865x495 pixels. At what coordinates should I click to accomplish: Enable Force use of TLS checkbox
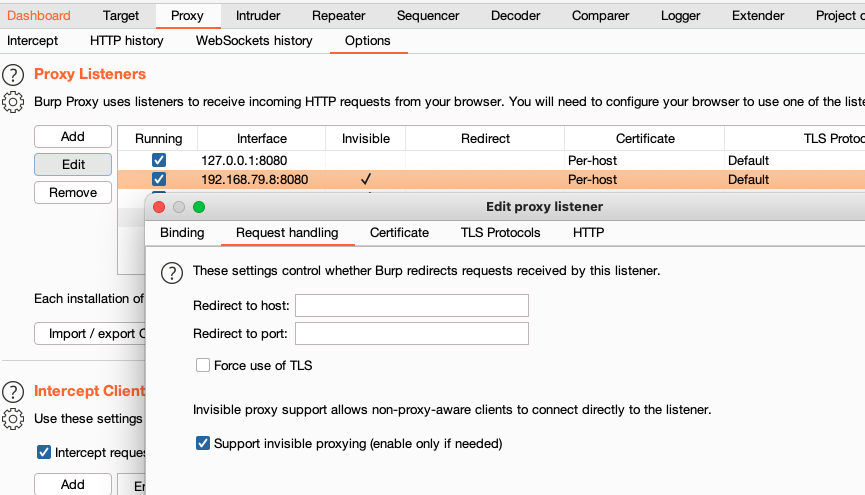click(x=203, y=365)
